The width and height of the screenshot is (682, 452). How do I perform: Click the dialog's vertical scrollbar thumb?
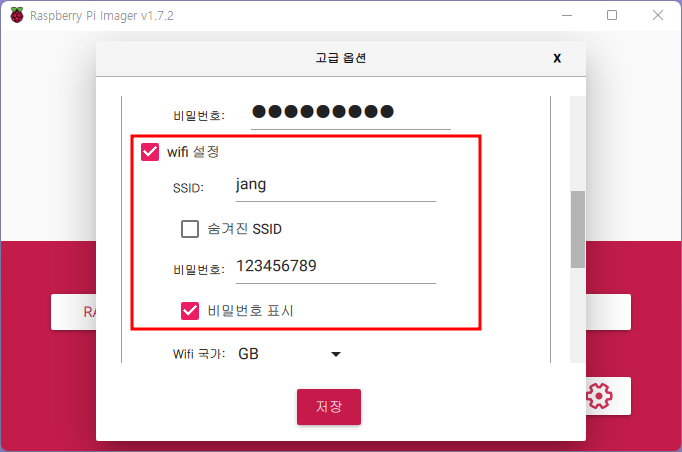578,229
